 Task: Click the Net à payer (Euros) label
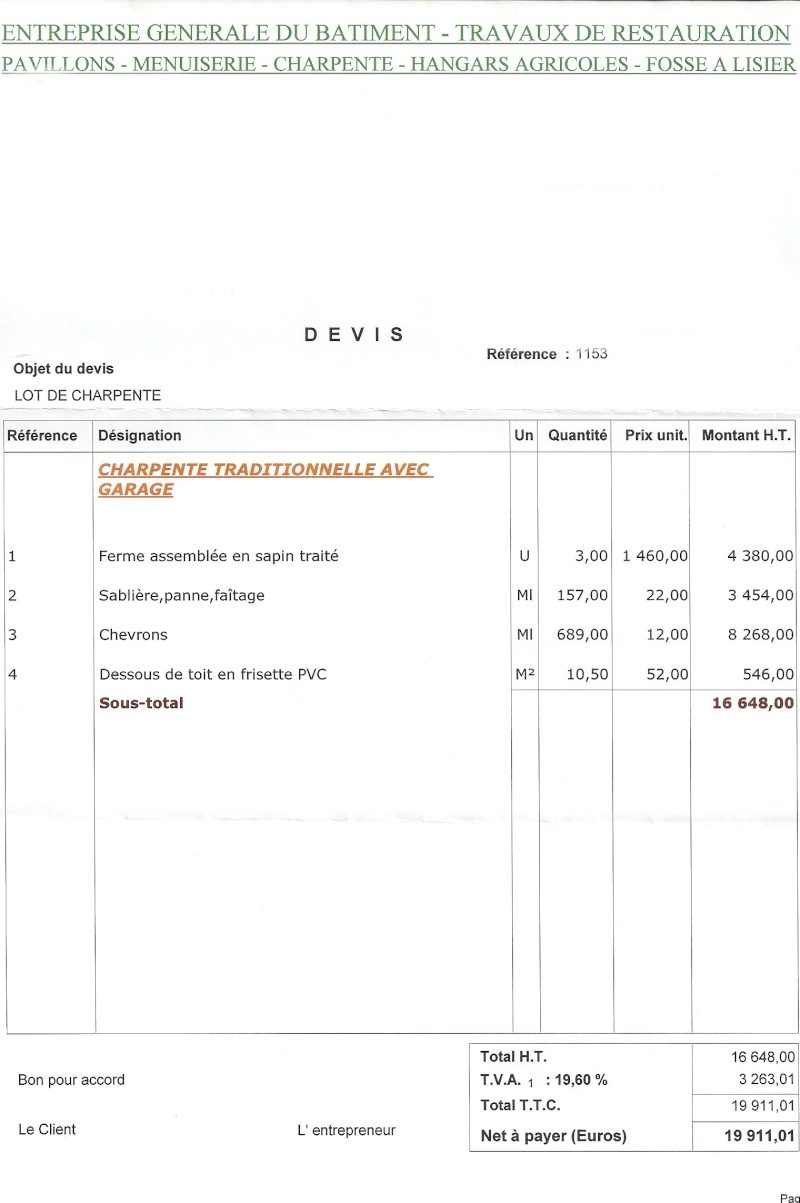[x=553, y=1136]
